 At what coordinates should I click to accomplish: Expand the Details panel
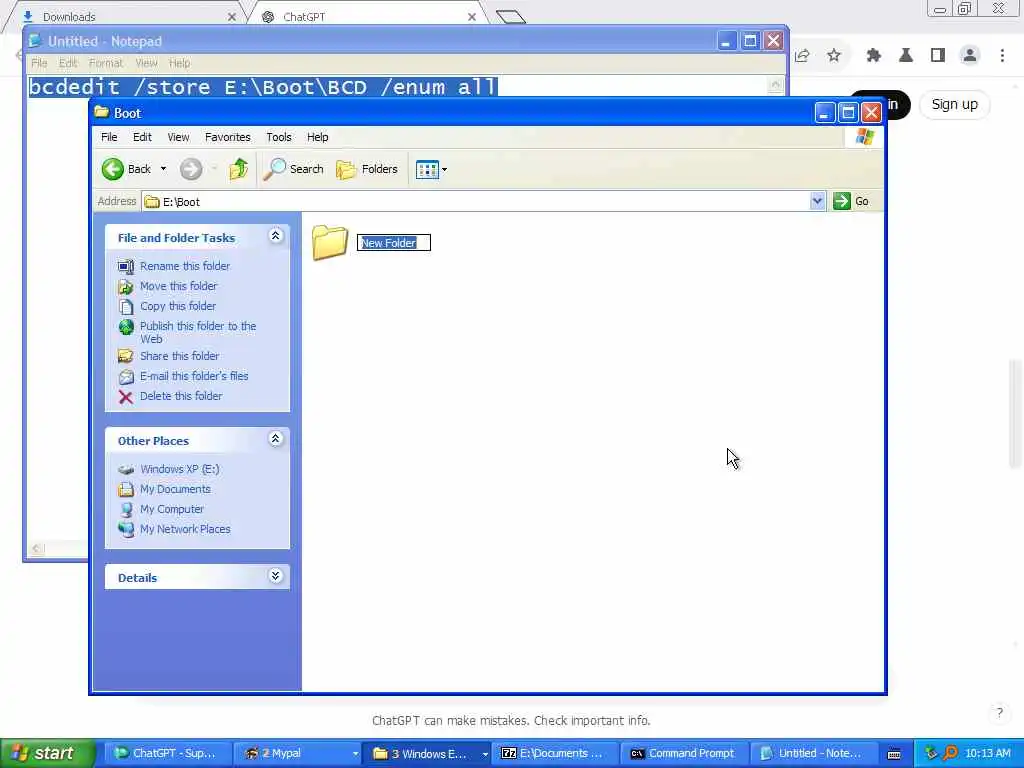pos(276,576)
